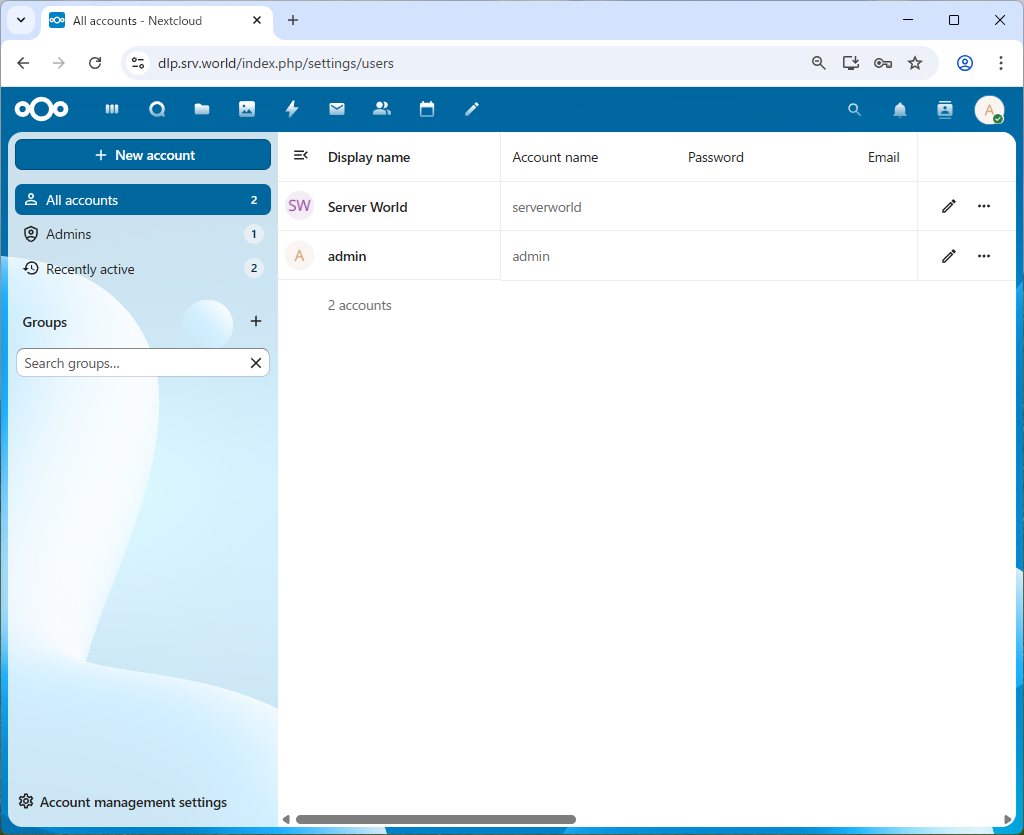Viewport: 1024px width, 835px height.
Task: Click the Display name column header
Action: (x=369, y=157)
